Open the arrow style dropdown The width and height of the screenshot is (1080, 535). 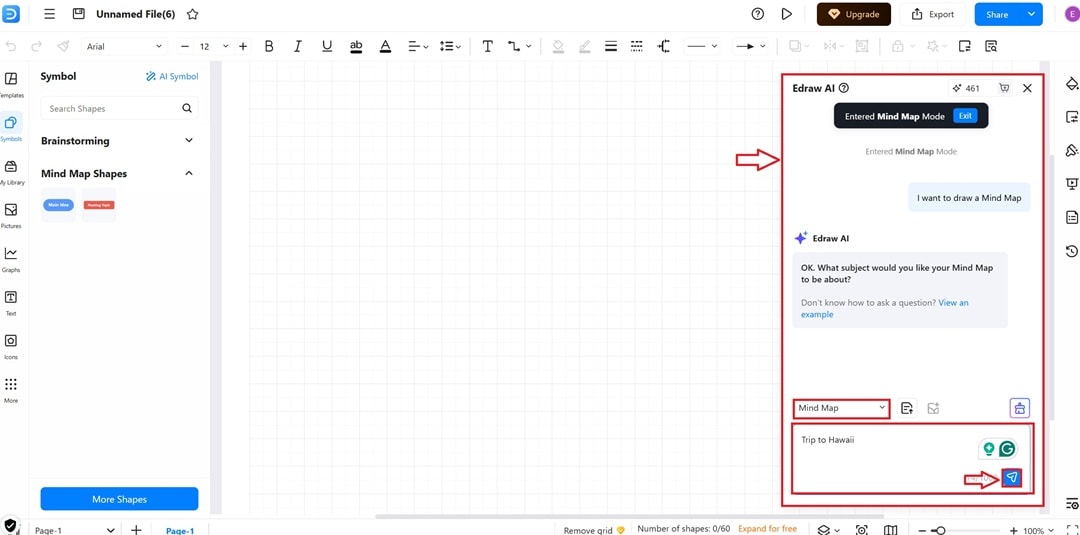750,46
